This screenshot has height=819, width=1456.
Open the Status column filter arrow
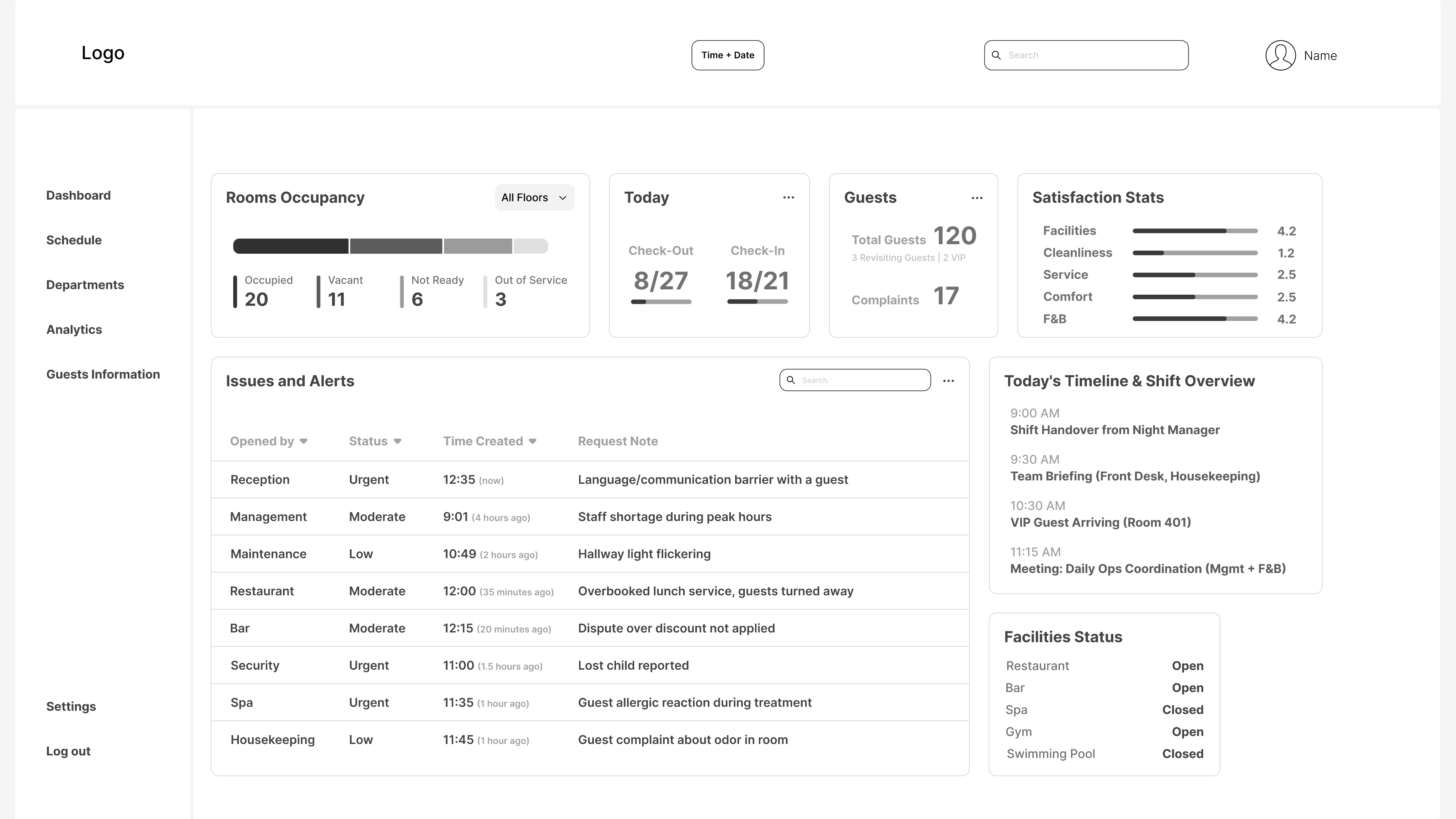pyautogui.click(x=397, y=441)
